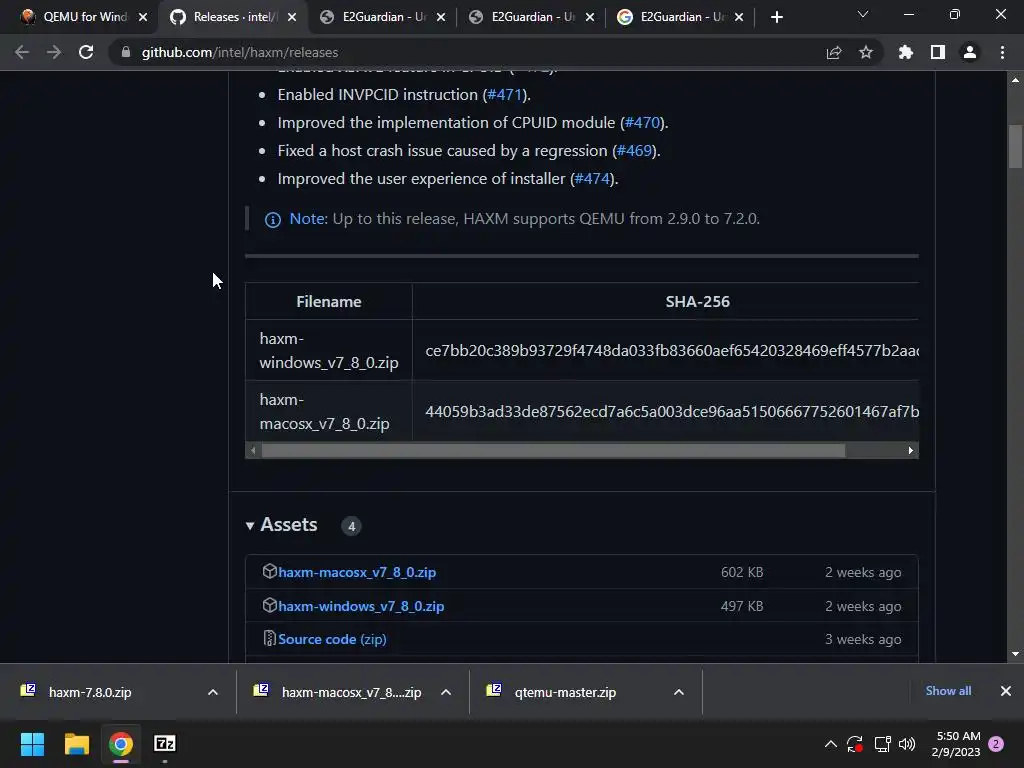Image resolution: width=1024 pixels, height=768 pixels.
Task: Open the clock and calendar
Action: click(x=958, y=744)
